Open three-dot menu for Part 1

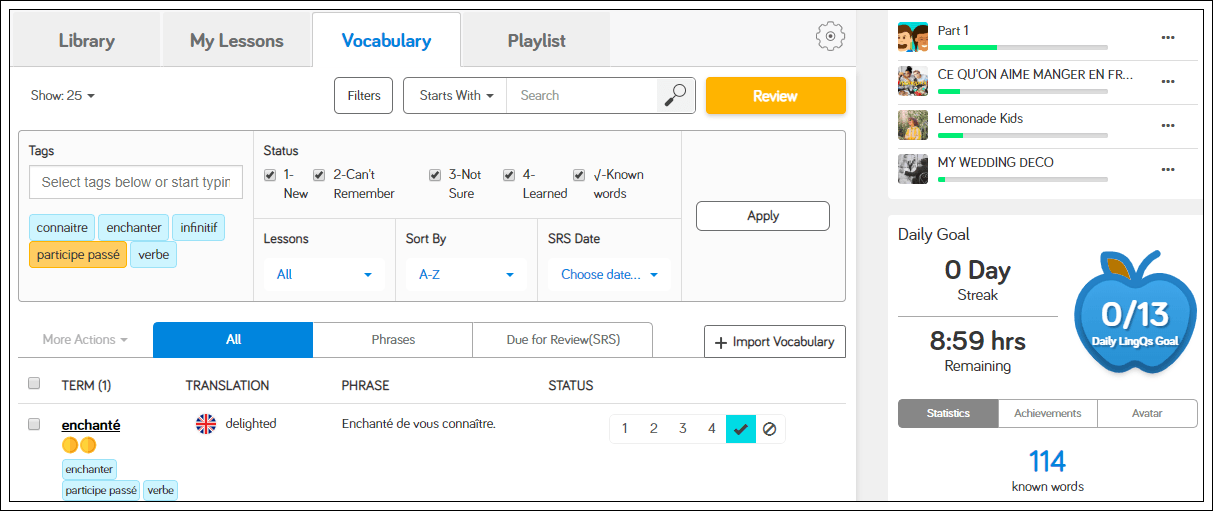(1167, 38)
